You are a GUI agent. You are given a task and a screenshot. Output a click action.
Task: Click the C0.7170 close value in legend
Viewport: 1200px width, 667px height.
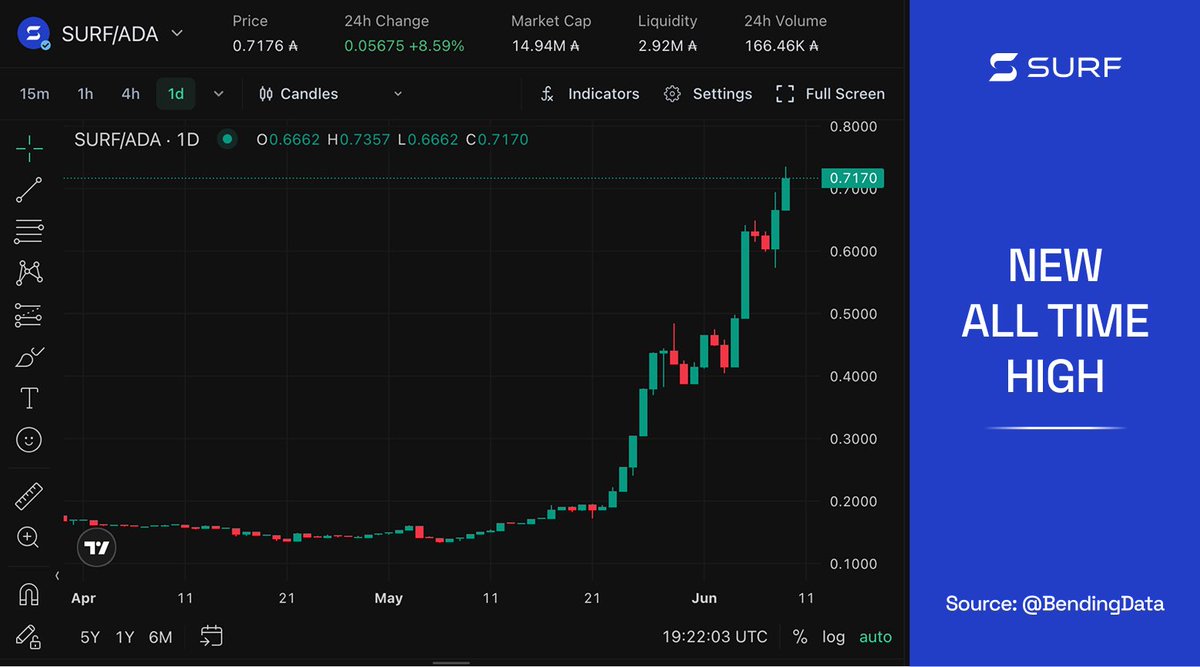pos(497,140)
